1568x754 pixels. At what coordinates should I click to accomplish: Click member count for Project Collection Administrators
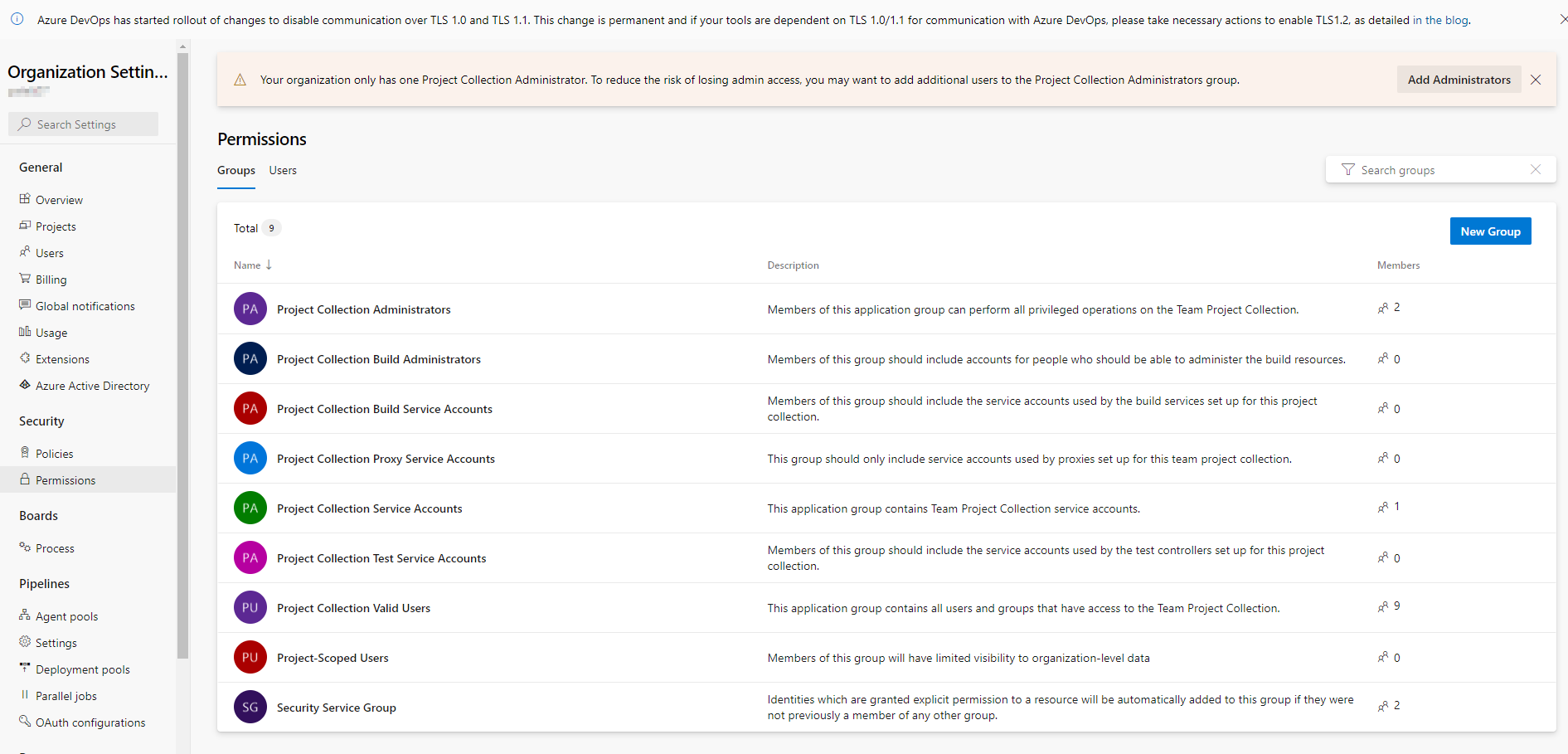pos(1389,308)
